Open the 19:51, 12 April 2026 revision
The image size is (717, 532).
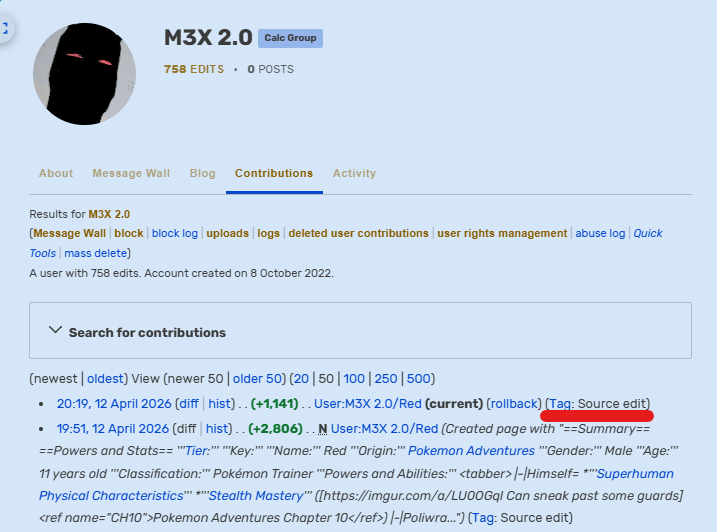pyautogui.click(x=112, y=429)
